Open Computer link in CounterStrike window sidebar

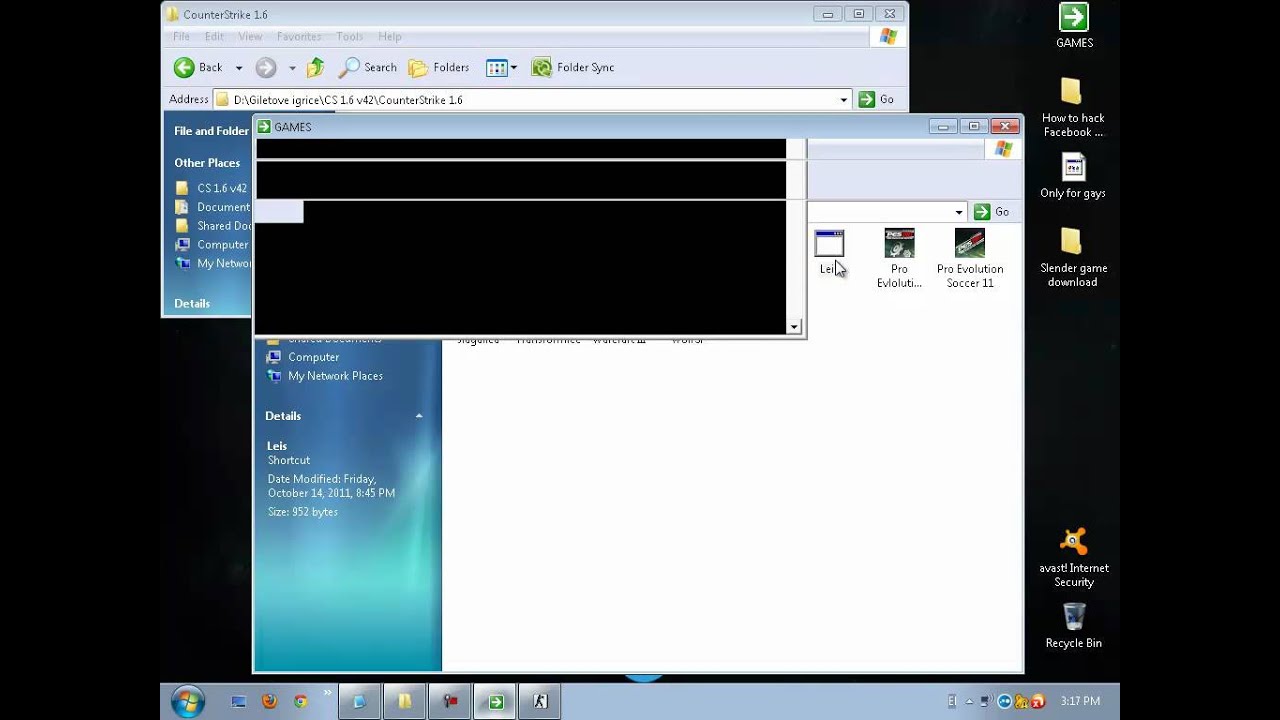coord(212,245)
